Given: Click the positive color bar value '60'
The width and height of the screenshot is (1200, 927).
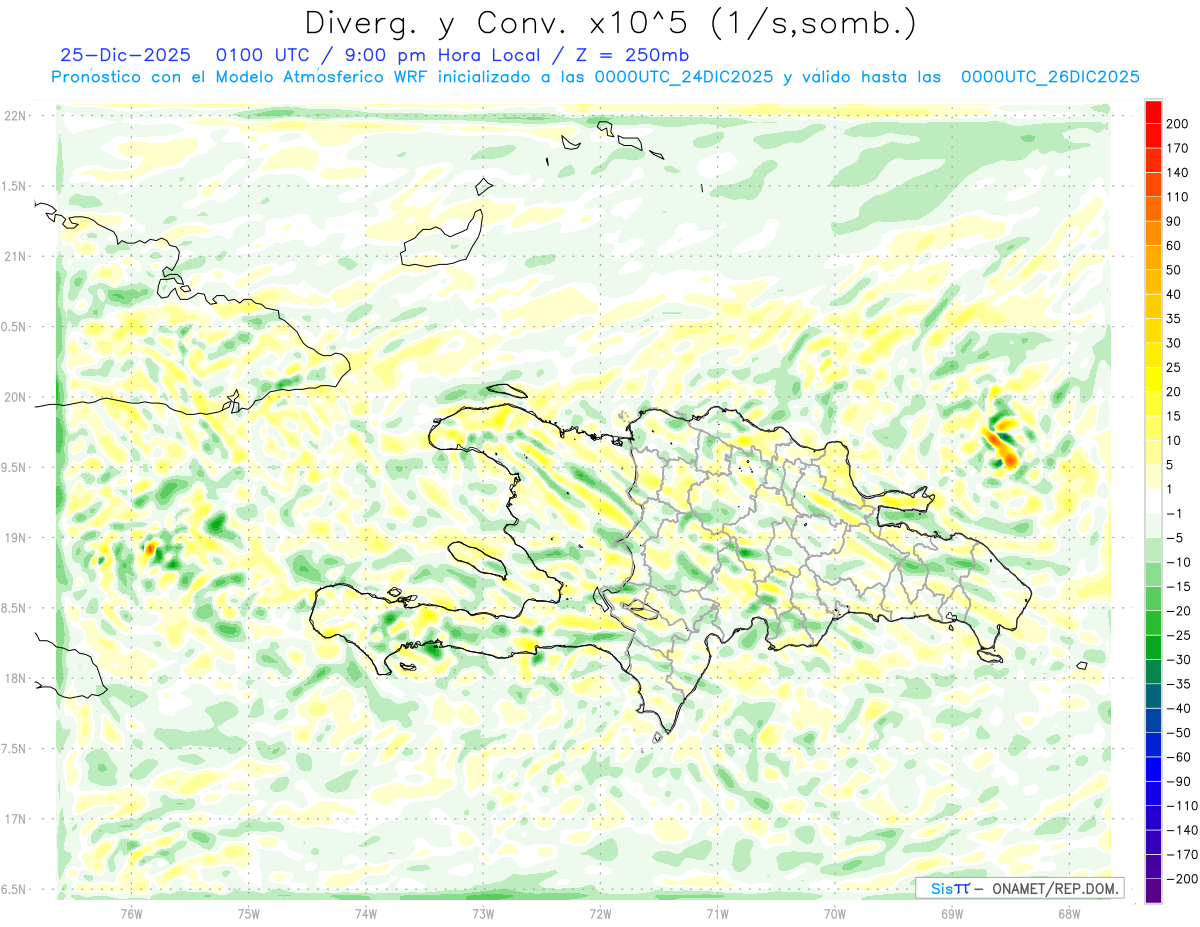Looking at the screenshot, I should [1174, 246].
